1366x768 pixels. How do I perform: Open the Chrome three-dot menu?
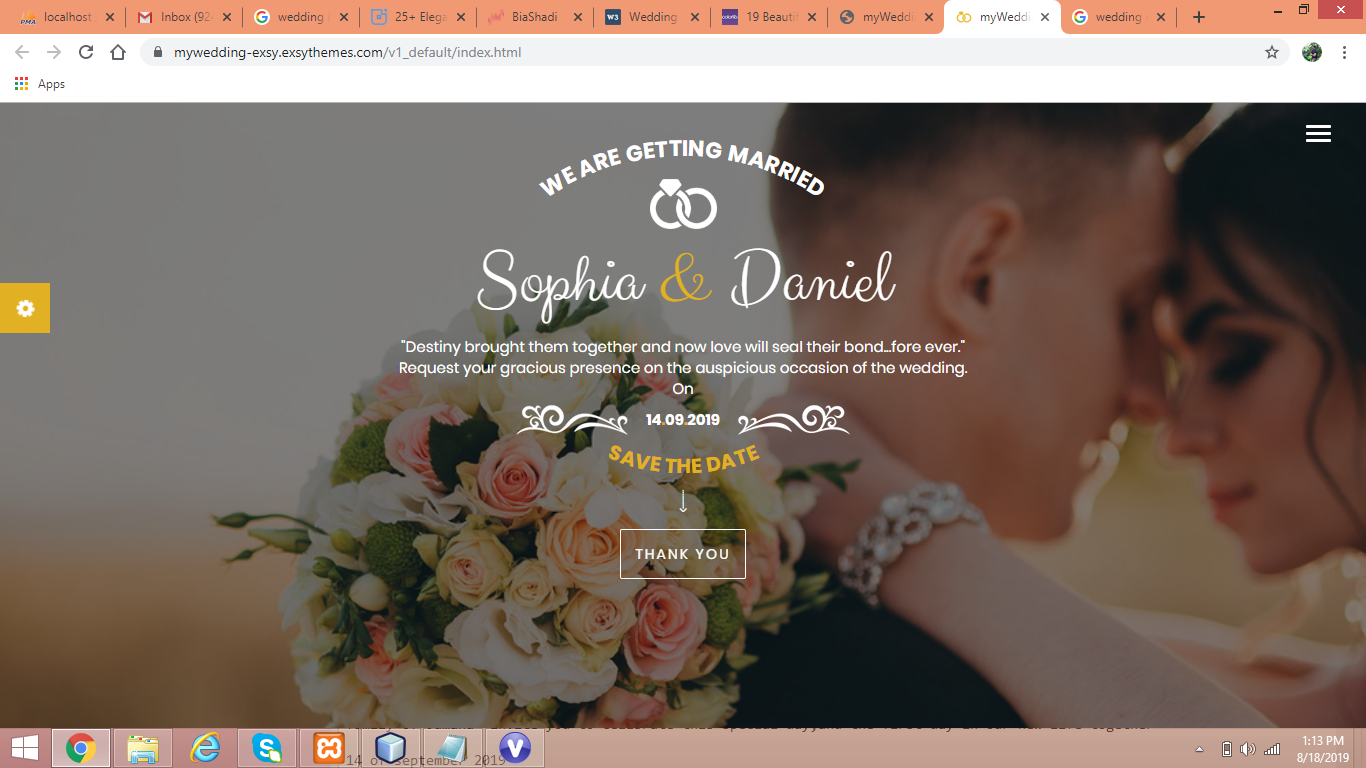click(x=1346, y=52)
